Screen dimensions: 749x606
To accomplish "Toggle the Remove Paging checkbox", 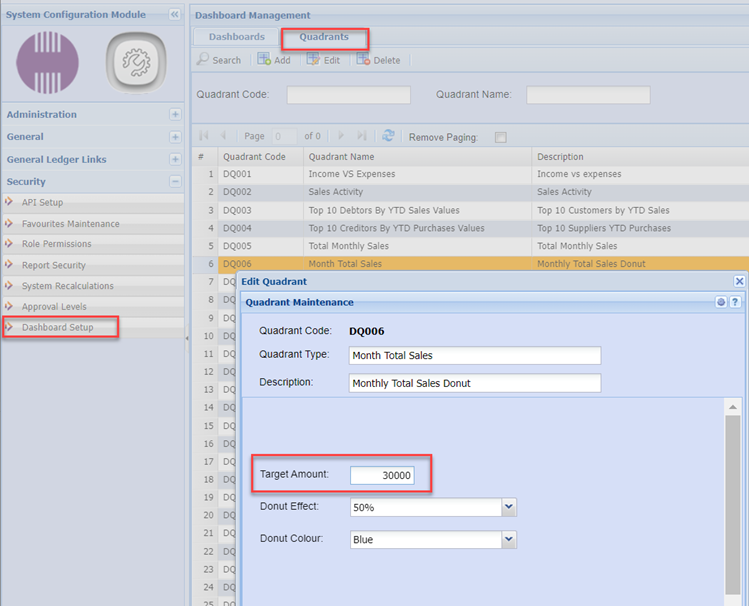I will 501,137.
